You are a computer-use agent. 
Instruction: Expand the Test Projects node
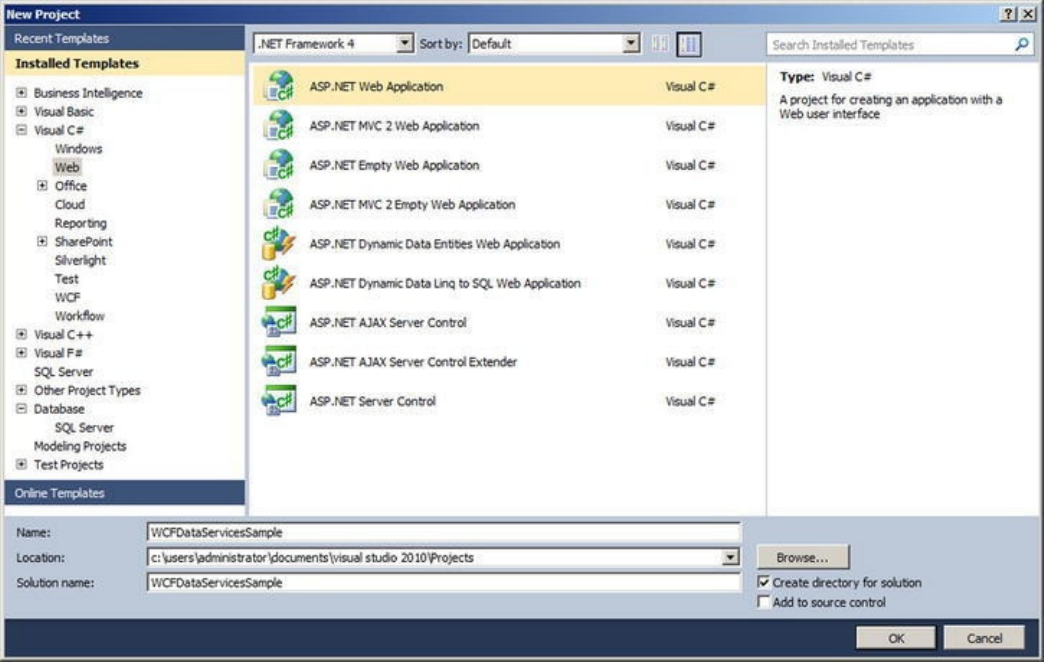coord(21,464)
